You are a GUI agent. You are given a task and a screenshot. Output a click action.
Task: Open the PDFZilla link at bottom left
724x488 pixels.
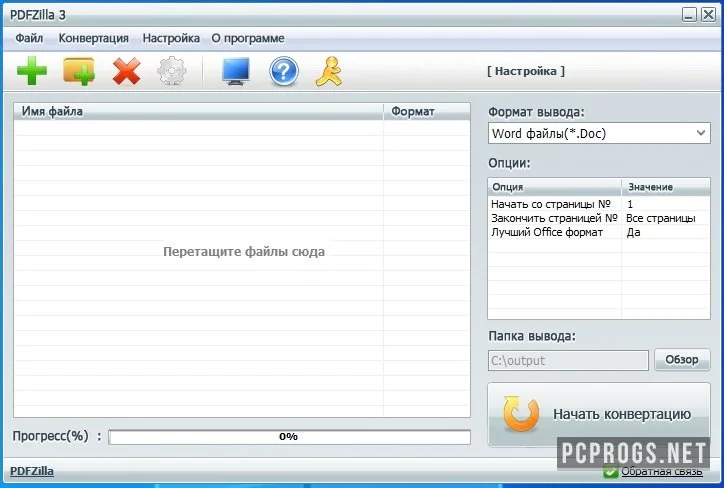[x=32, y=471]
